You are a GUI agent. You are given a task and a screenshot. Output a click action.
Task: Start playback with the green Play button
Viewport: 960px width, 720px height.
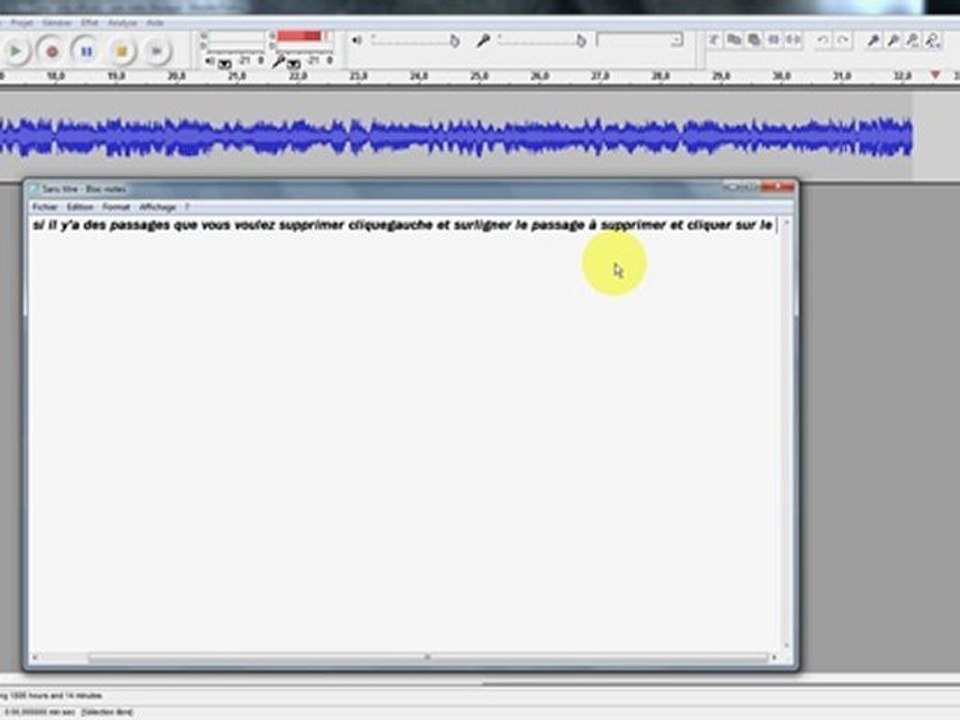coord(15,51)
